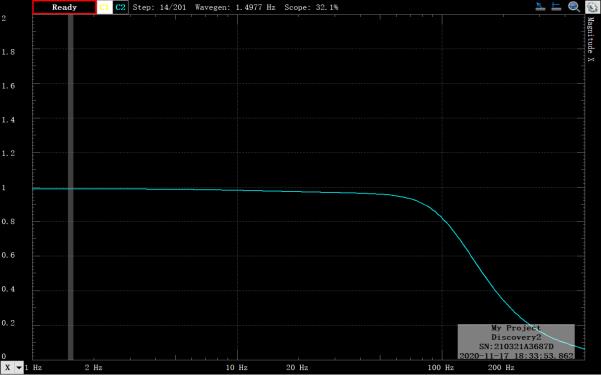Click the Step 14/201 status text
The image size is (601, 375).
tap(159, 7)
